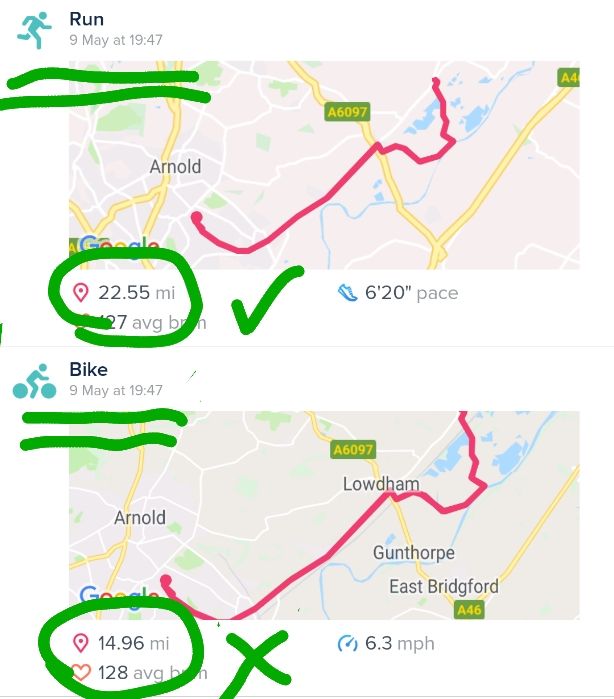
Task: Open the Bike route map thumbnail
Action: [324, 515]
